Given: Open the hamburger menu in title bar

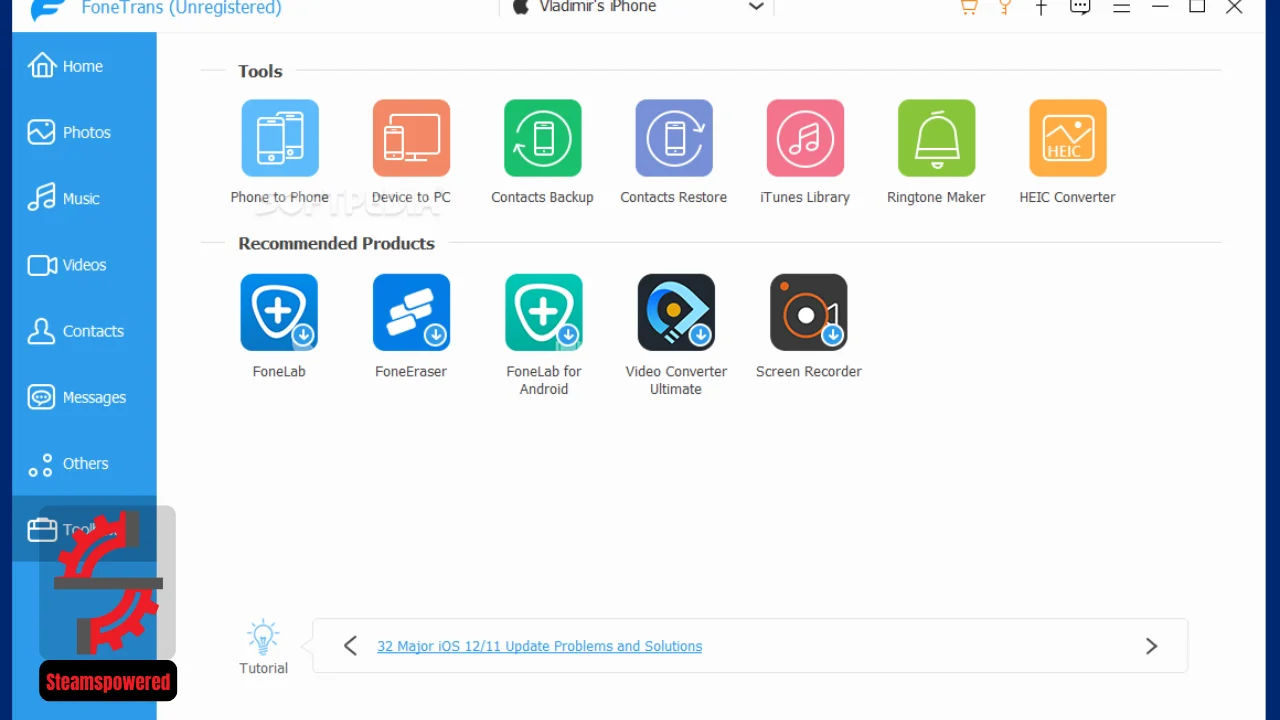Looking at the screenshot, I should [x=1122, y=7].
